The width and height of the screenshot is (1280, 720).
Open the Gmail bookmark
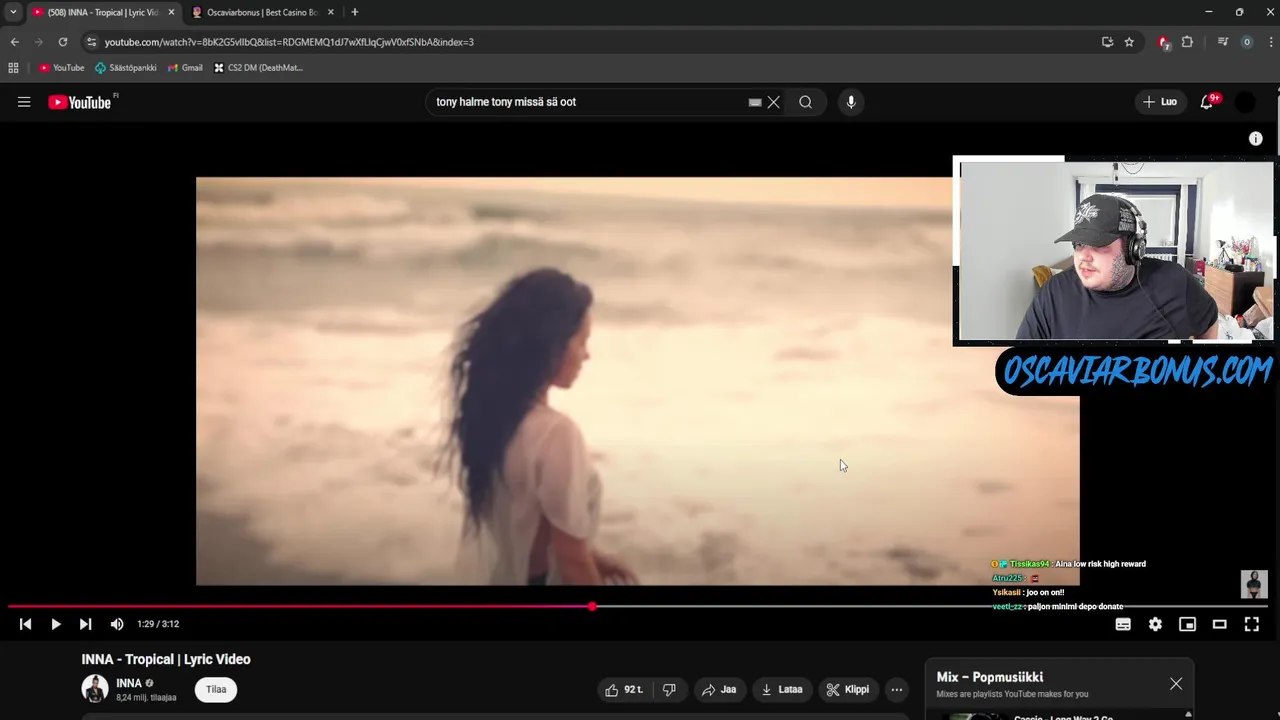185,68
